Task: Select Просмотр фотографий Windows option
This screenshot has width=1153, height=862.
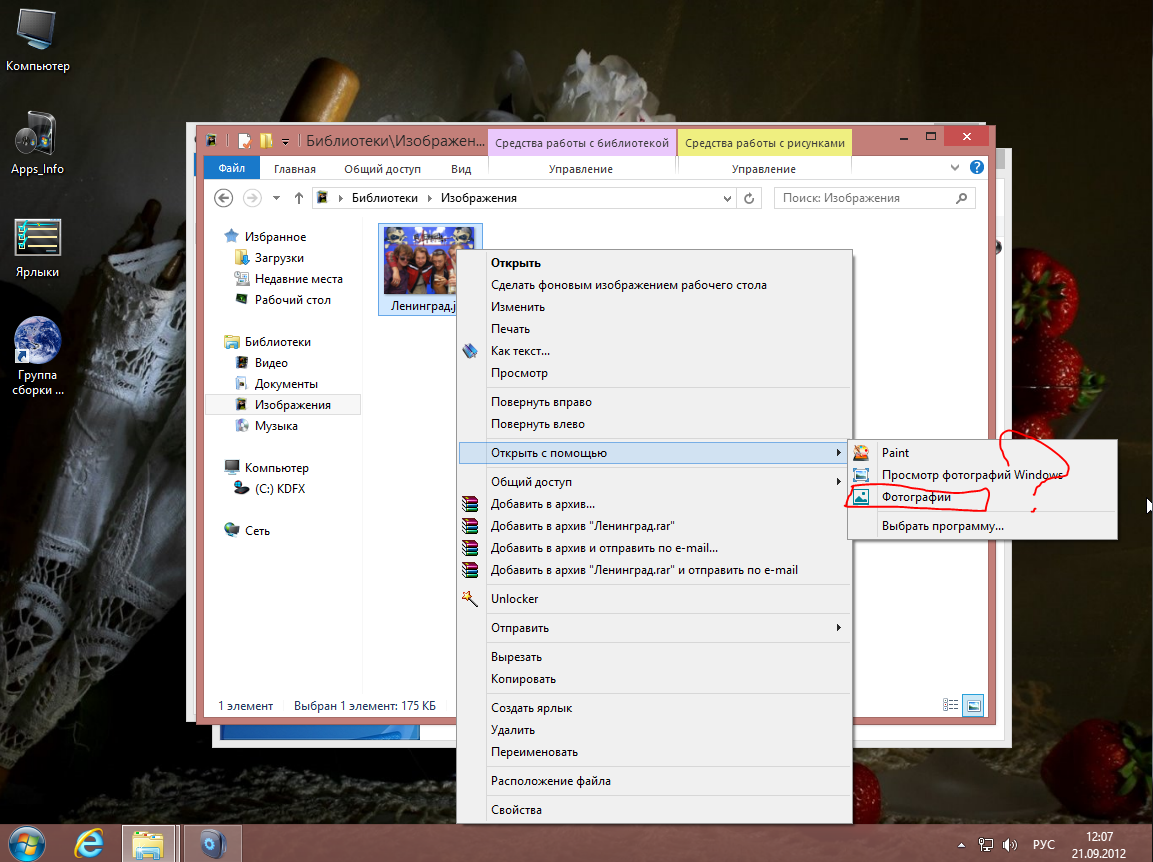Action: click(x=982, y=475)
